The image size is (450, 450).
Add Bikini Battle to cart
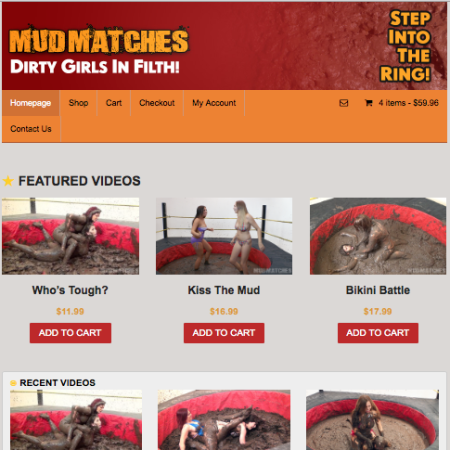tap(378, 333)
